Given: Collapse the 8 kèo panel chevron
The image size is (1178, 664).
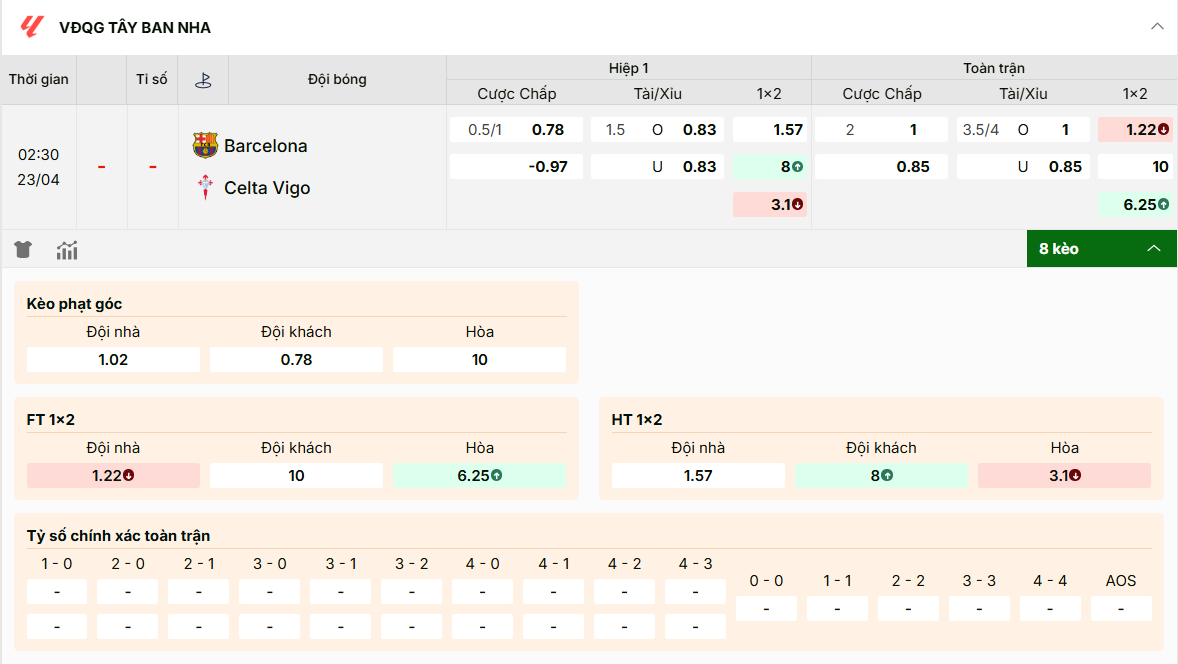Looking at the screenshot, I should point(1155,248).
